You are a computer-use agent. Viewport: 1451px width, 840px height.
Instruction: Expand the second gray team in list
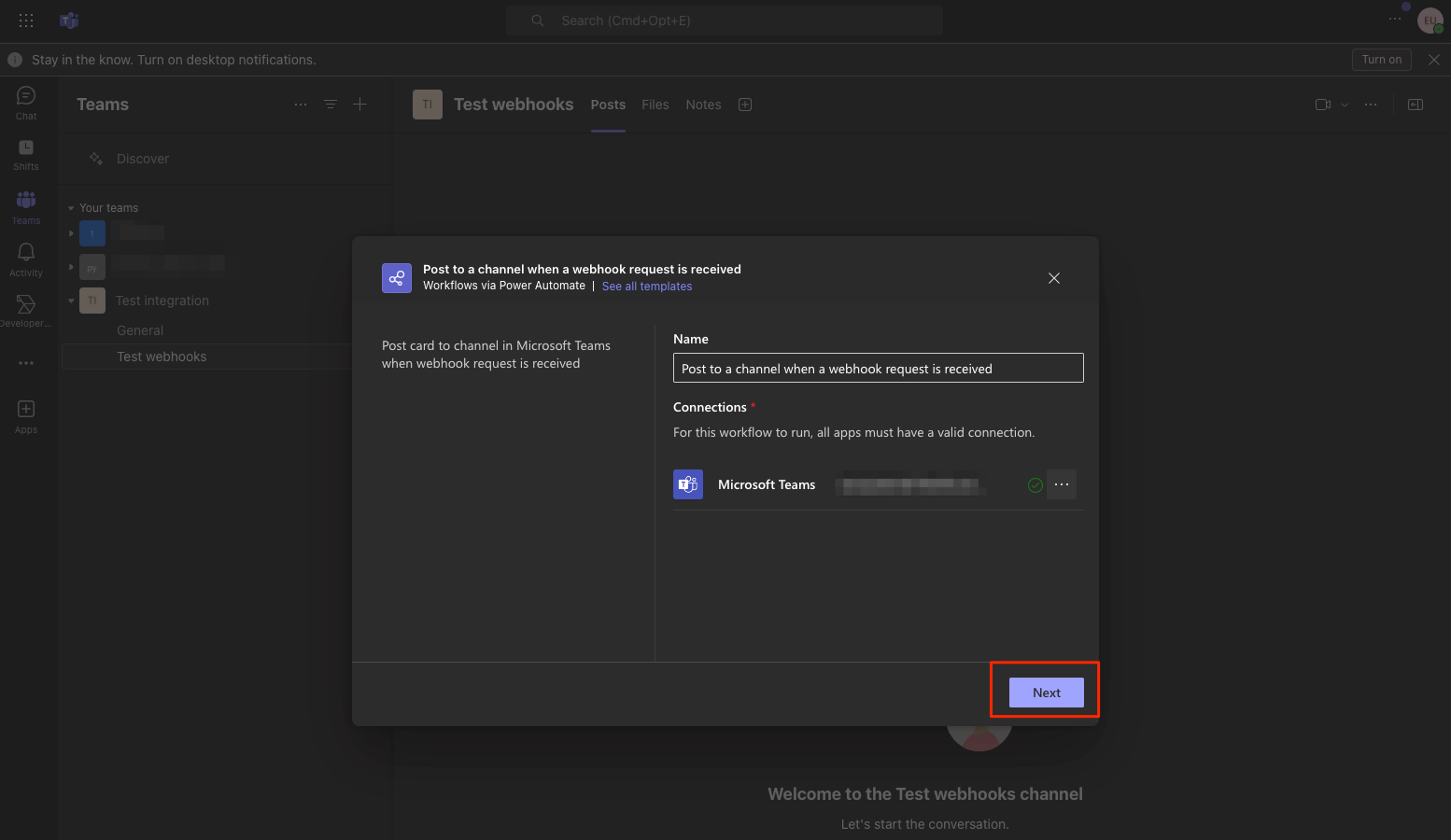tap(71, 267)
